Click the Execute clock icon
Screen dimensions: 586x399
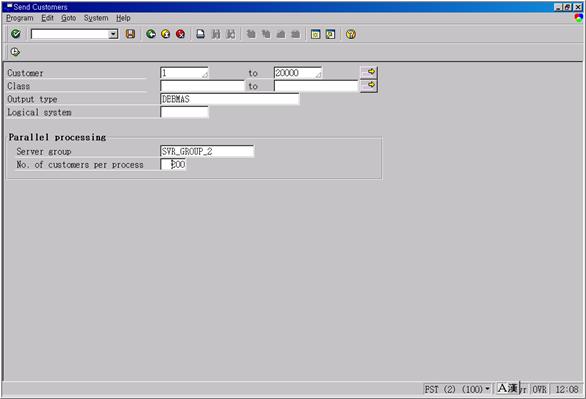click(x=15, y=52)
